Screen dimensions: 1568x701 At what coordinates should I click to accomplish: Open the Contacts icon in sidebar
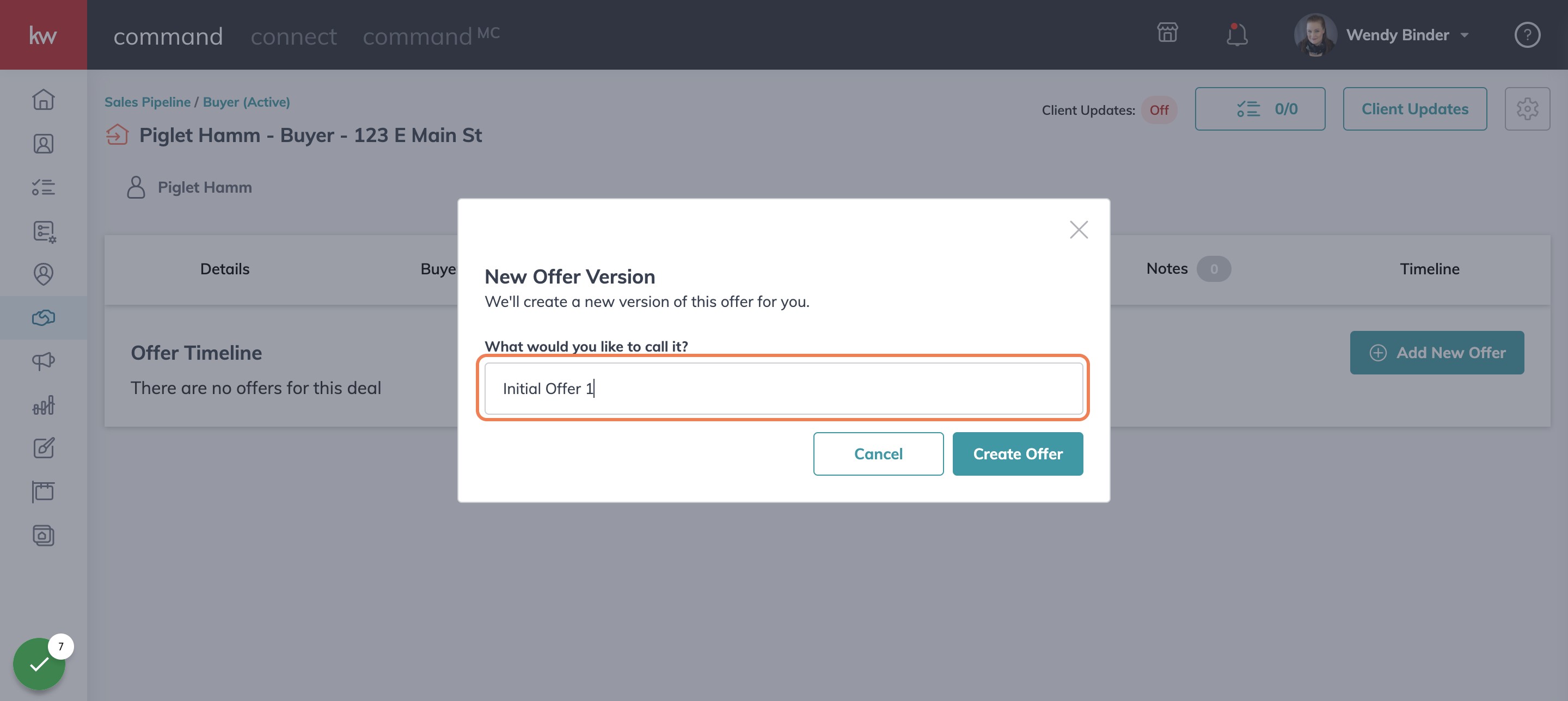pyautogui.click(x=43, y=144)
